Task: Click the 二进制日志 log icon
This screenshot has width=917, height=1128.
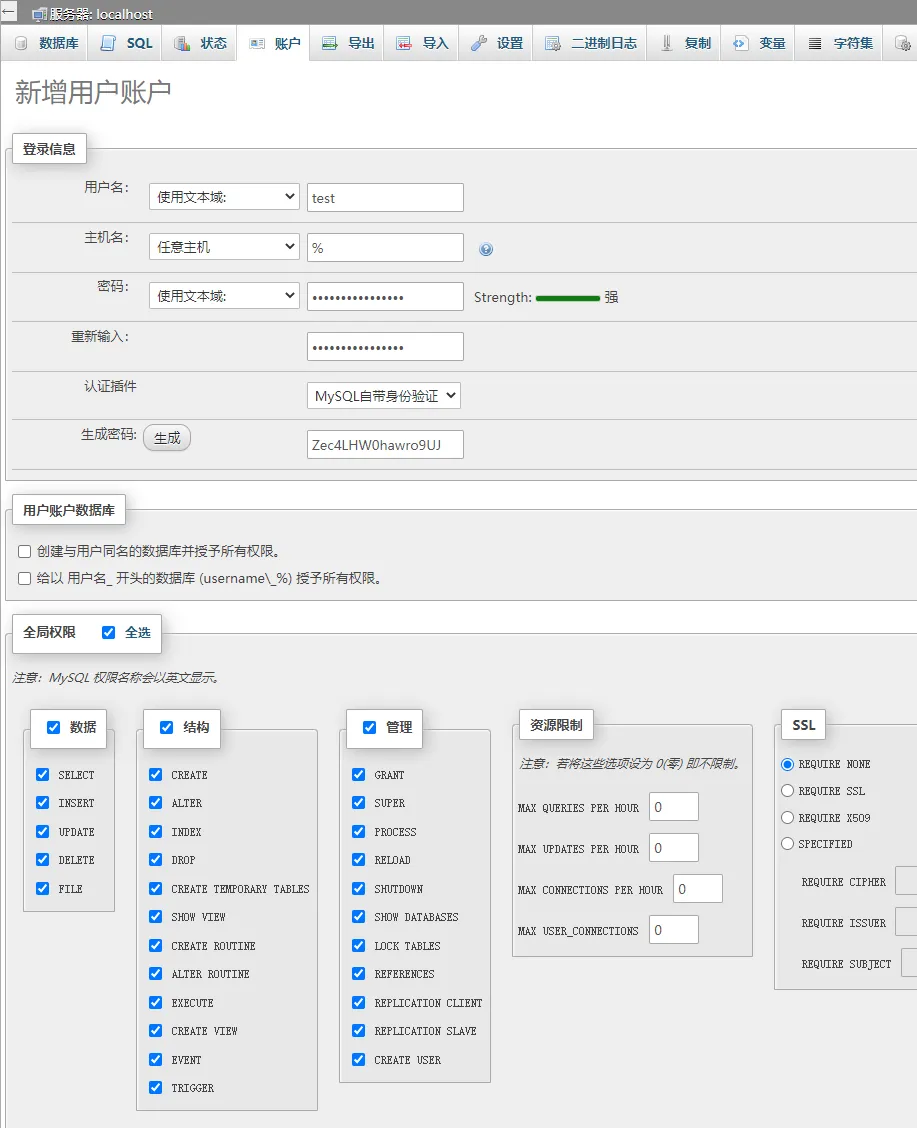Action: click(552, 43)
